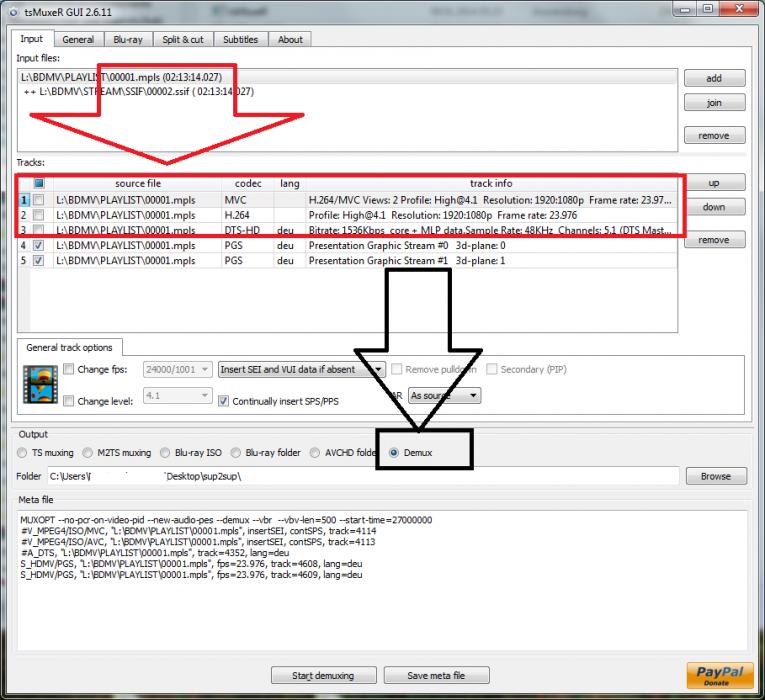Click the output Folder path field

pos(363,476)
